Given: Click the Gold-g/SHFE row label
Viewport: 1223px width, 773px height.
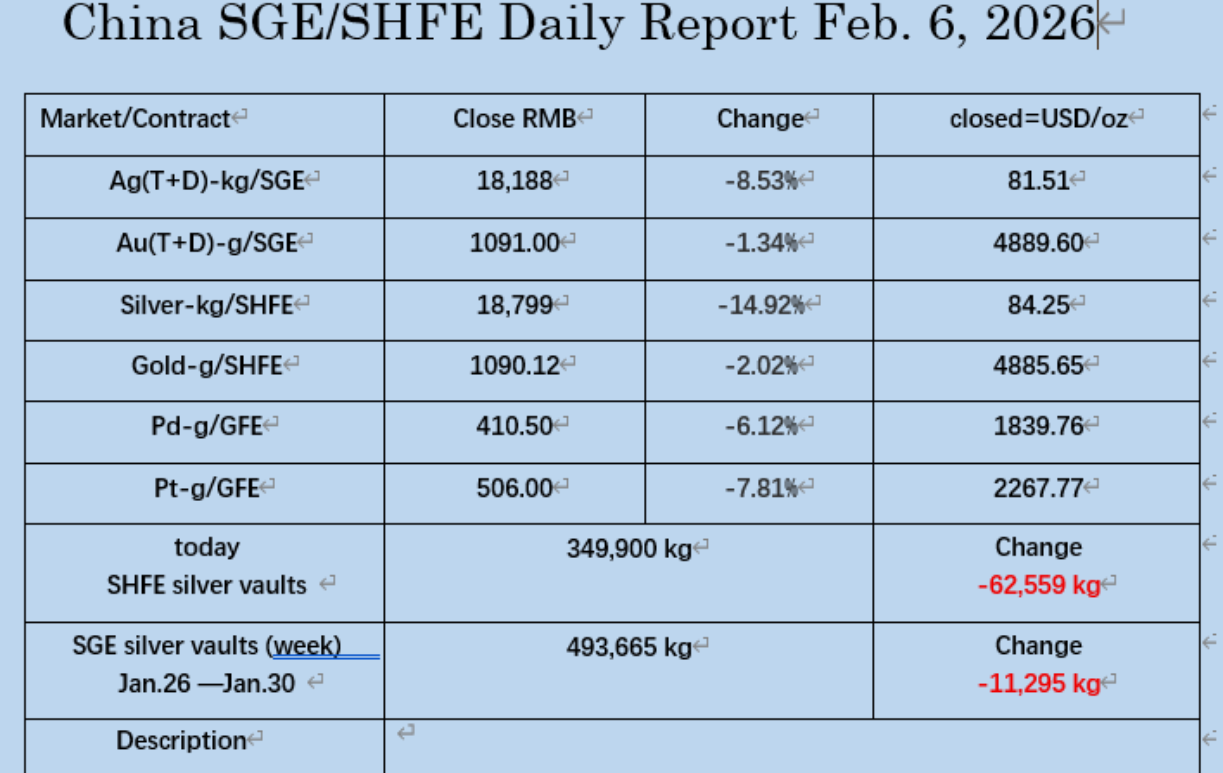Looking at the screenshot, I should click(206, 366).
